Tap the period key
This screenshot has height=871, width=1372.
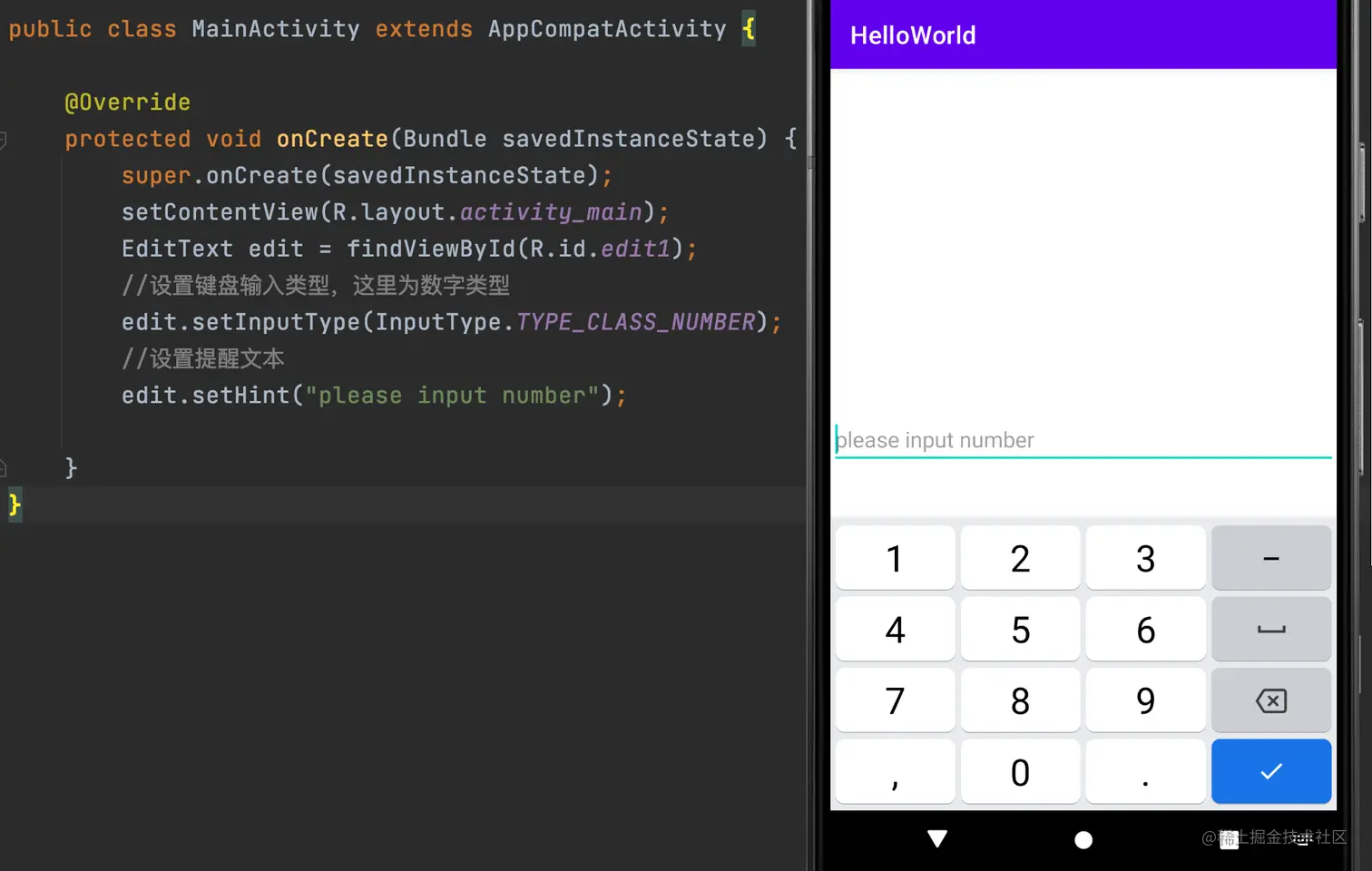click(x=1145, y=771)
